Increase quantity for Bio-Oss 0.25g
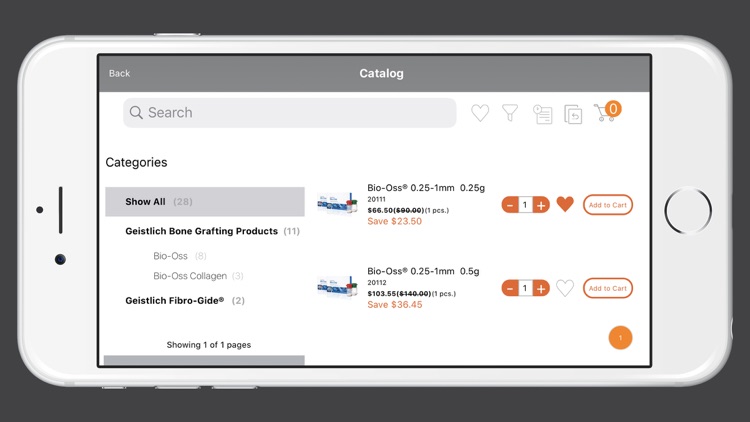Viewport: 750px width, 422px height. [541, 205]
